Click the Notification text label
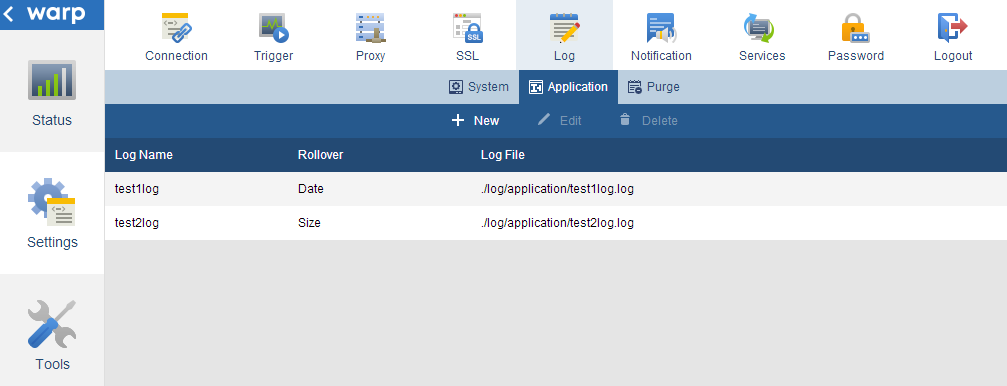 click(661, 56)
